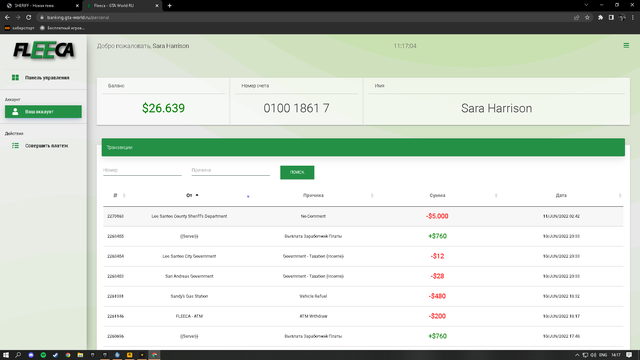Share this page via address bar icon

(576, 18)
